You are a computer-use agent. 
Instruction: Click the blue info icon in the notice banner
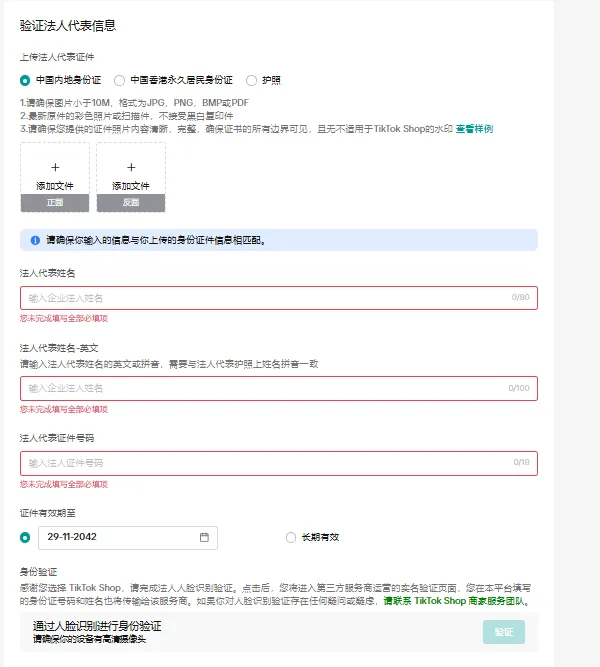33,240
